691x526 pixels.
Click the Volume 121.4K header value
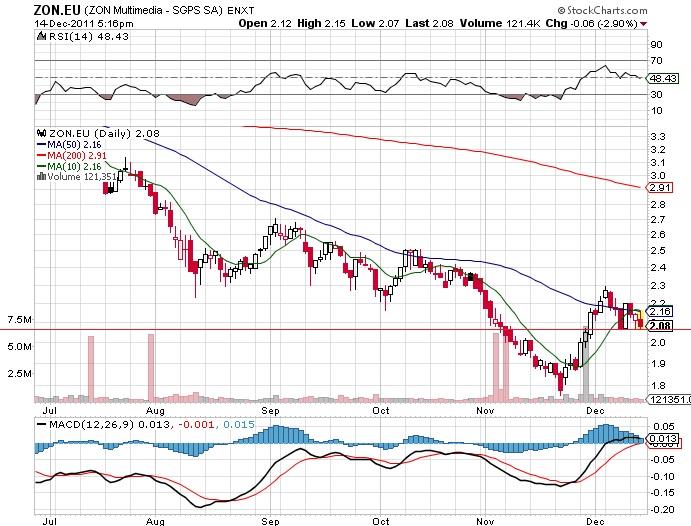tap(500, 23)
